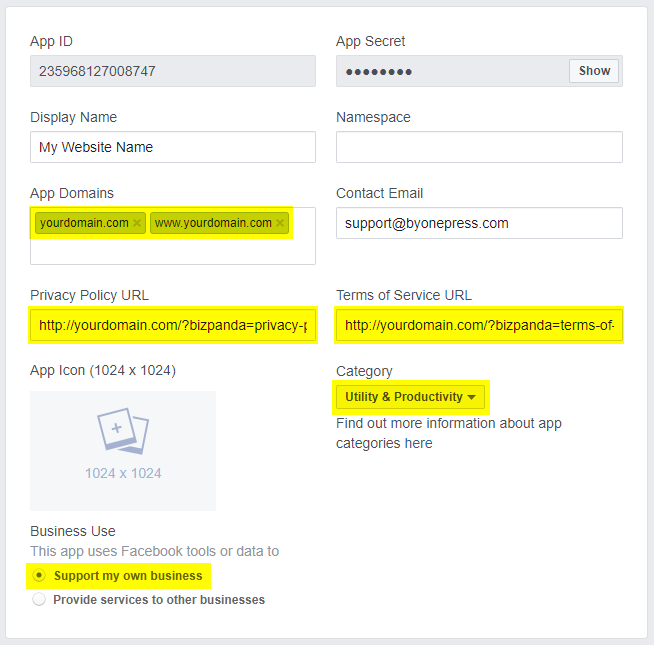
Task: Click empty area of App Domains box
Action: pyautogui.click(x=173, y=251)
